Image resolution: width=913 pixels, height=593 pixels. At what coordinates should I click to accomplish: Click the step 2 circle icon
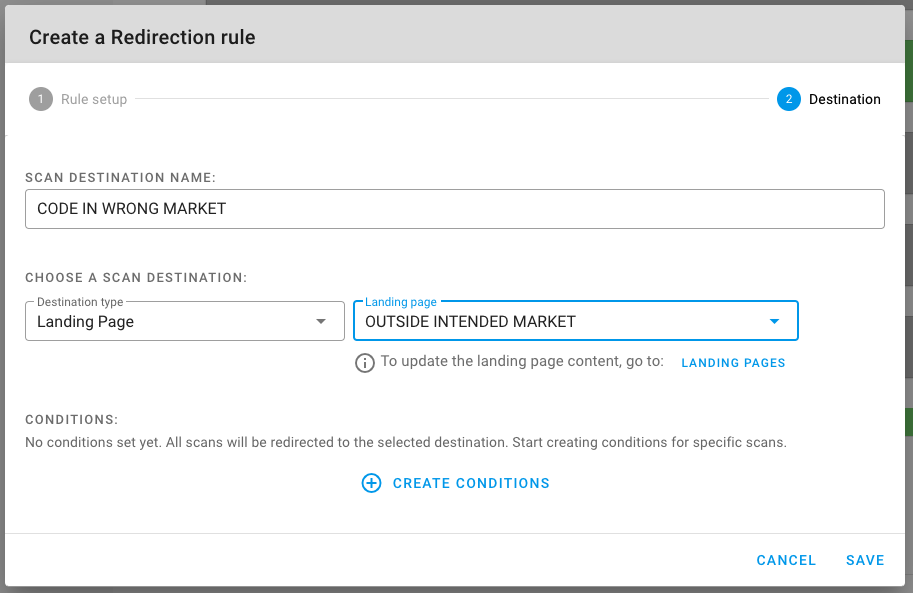788,99
